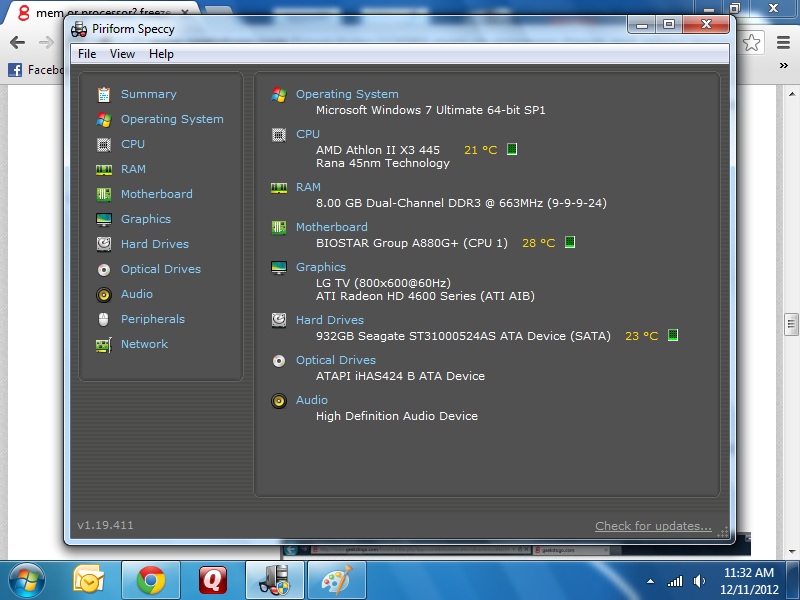The image size is (800, 600).
Task: Click the CPU temperature green indicator icon
Action: click(x=512, y=149)
